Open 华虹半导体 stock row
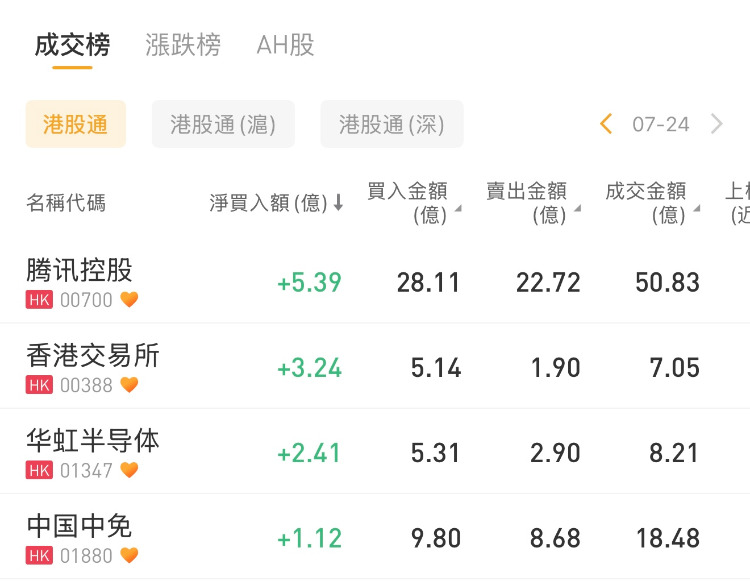The width and height of the screenshot is (750, 585). (375, 452)
